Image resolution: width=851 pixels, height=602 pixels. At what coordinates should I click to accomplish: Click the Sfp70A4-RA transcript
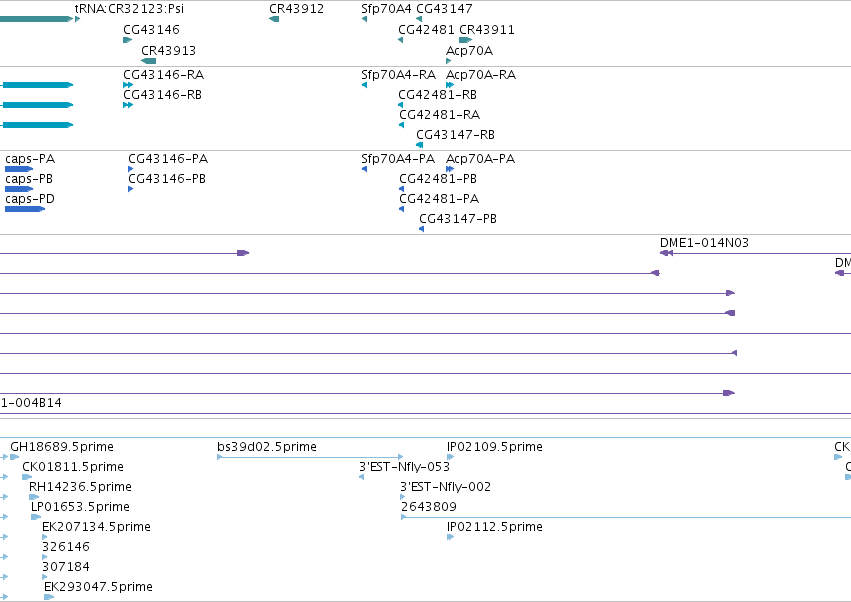(398, 74)
